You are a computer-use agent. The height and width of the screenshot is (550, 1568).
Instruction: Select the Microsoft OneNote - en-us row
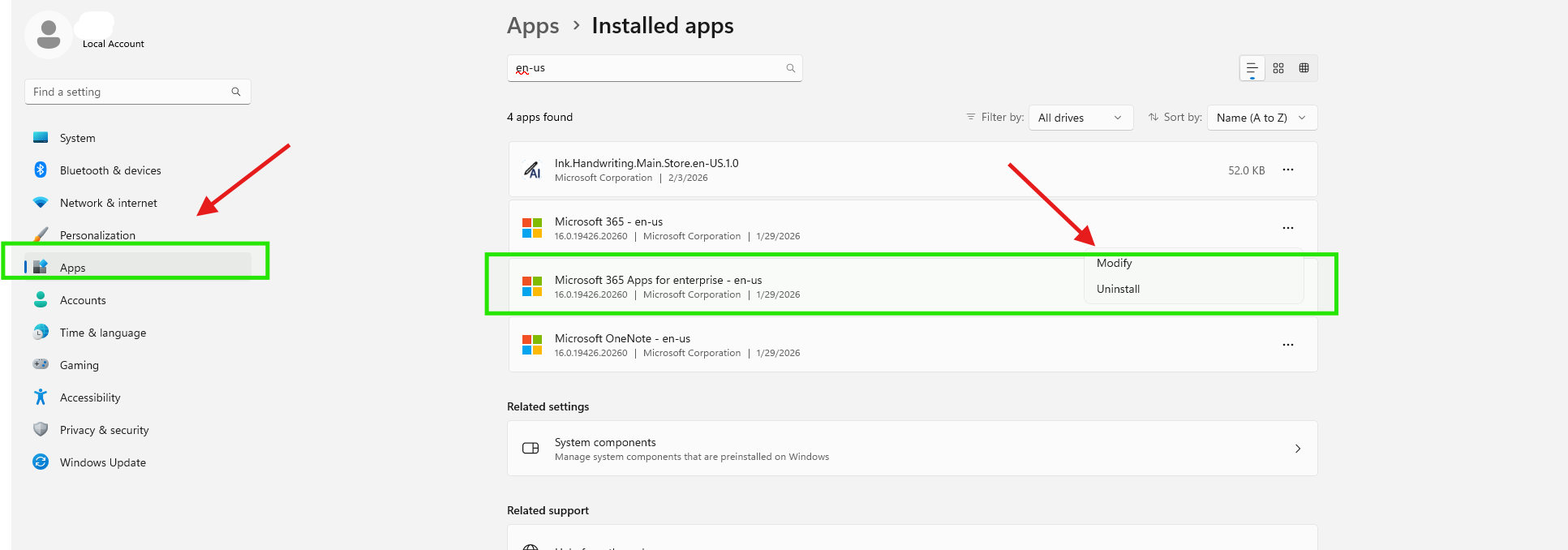click(x=913, y=345)
